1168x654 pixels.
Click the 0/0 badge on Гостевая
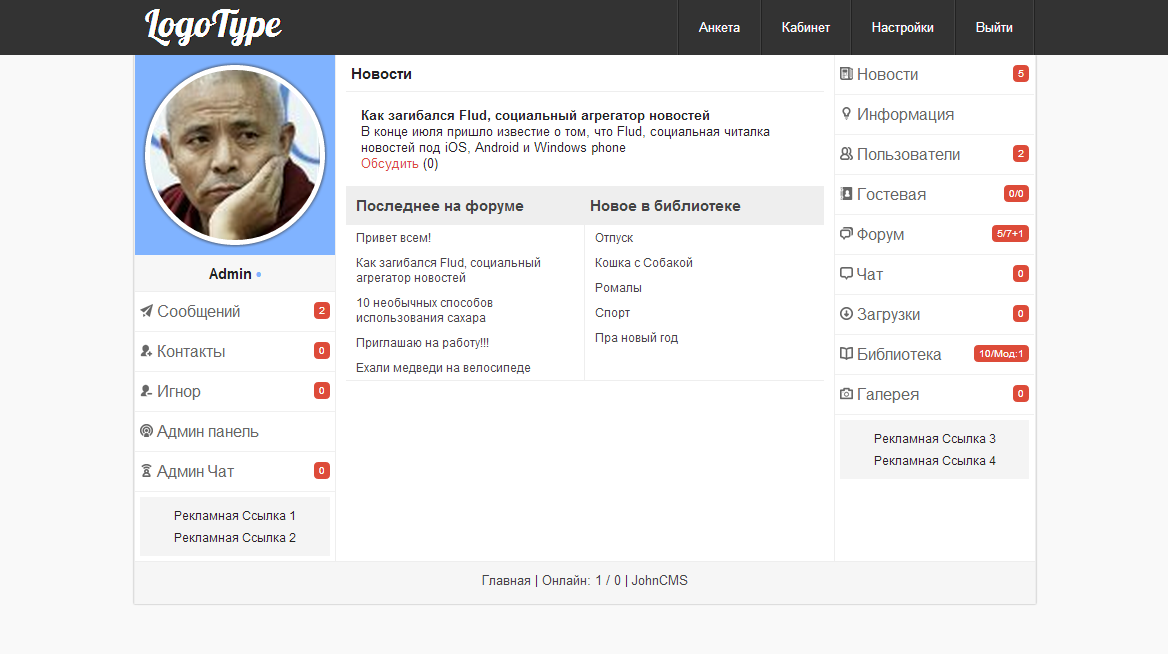[1016, 194]
